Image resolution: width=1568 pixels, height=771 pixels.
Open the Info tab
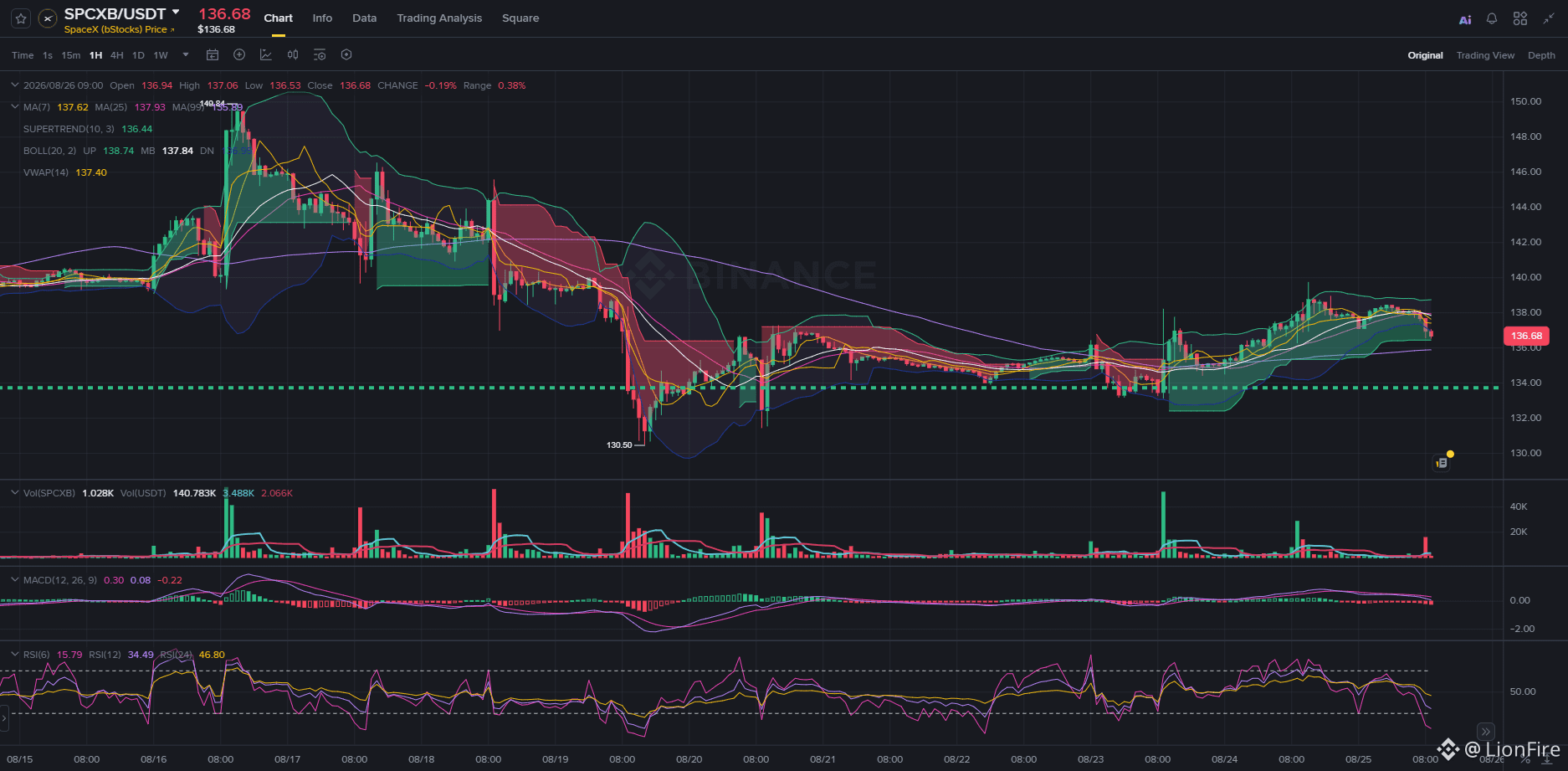coord(322,18)
